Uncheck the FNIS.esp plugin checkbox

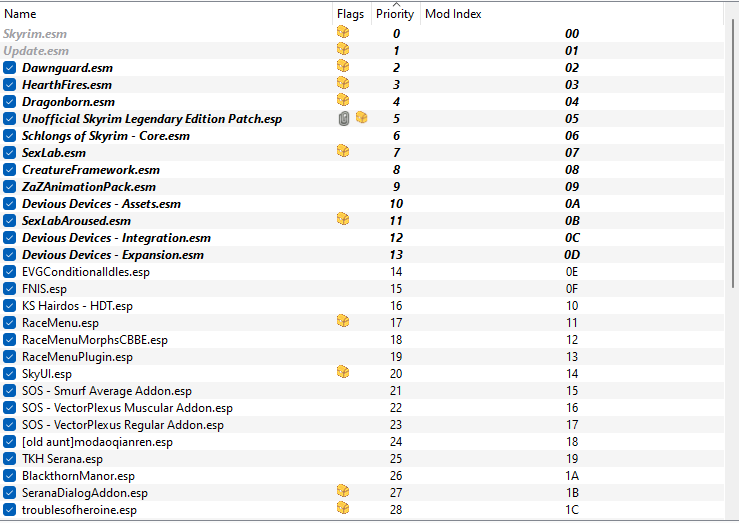coord(9,288)
